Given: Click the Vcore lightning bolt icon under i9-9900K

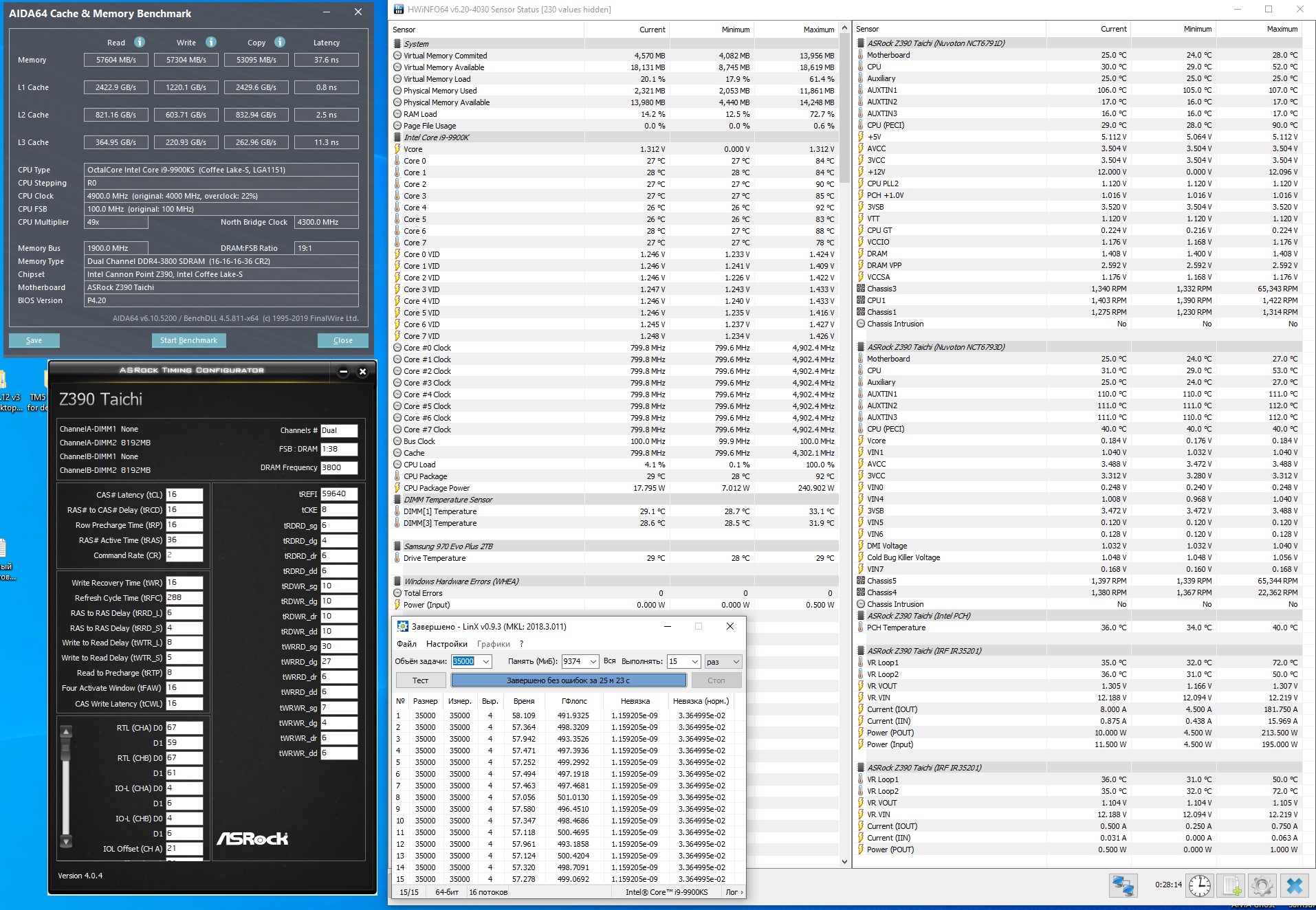Looking at the screenshot, I should click(x=397, y=149).
